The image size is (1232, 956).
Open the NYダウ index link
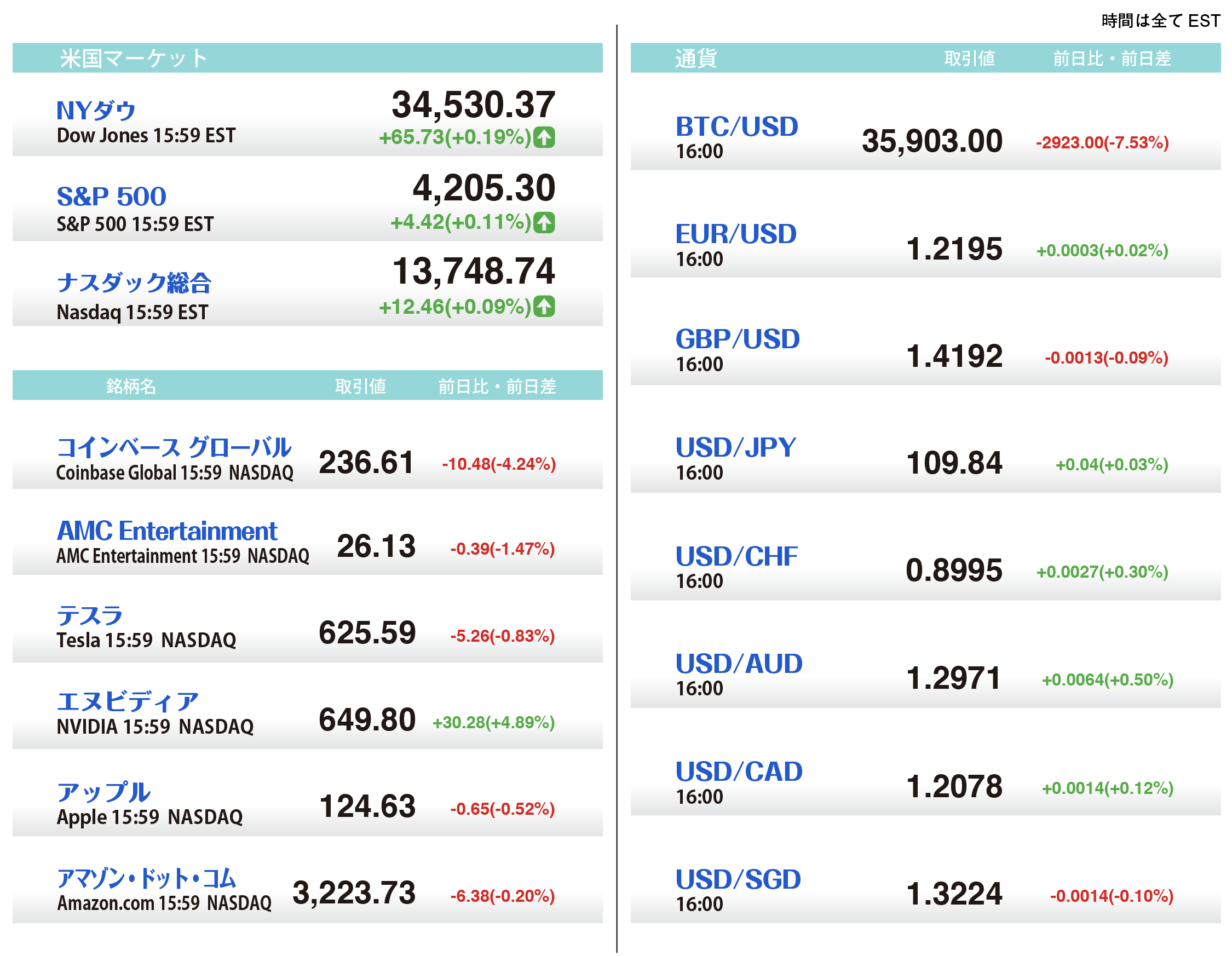[x=96, y=111]
